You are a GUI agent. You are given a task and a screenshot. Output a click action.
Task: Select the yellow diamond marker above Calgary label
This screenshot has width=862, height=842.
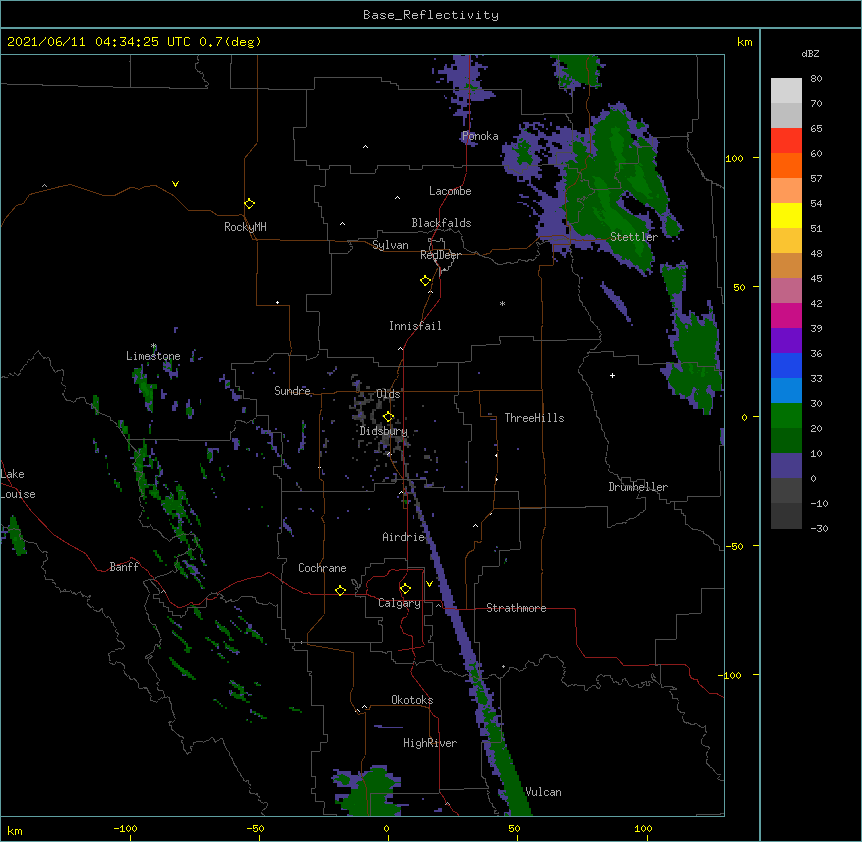click(x=405, y=589)
